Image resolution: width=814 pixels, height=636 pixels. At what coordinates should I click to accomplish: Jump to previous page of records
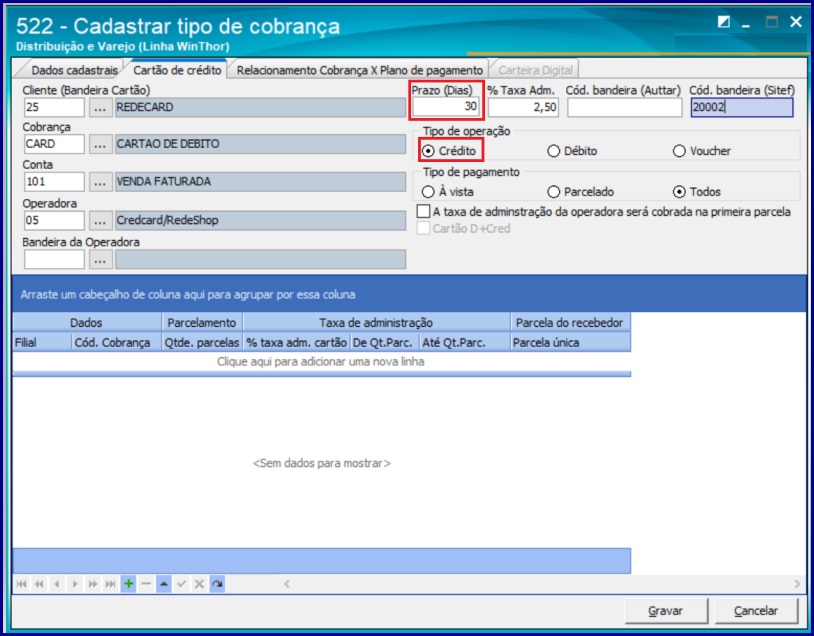[x=39, y=584]
